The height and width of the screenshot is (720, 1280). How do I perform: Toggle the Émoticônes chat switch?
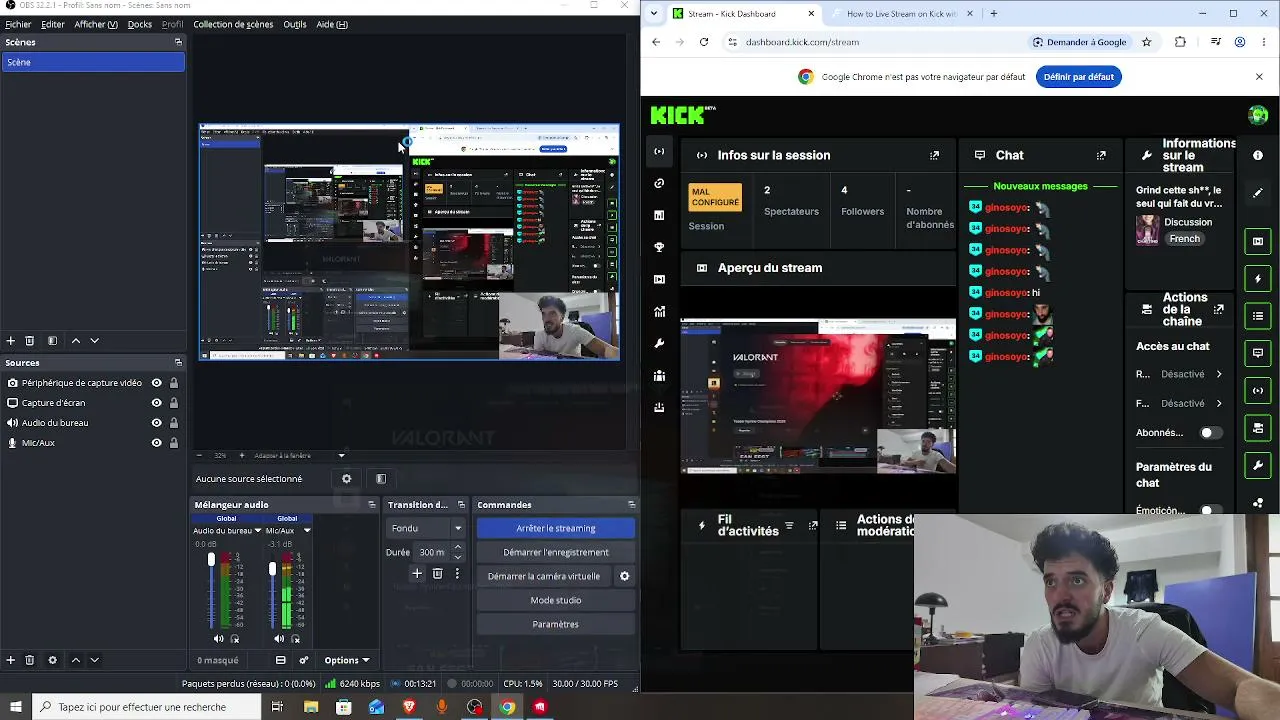coord(1210,510)
